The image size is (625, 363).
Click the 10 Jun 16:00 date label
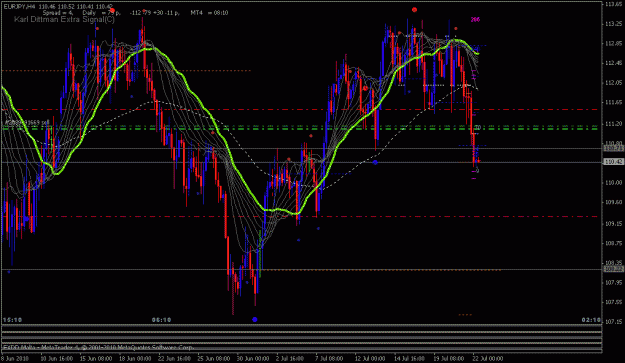(x=57, y=359)
